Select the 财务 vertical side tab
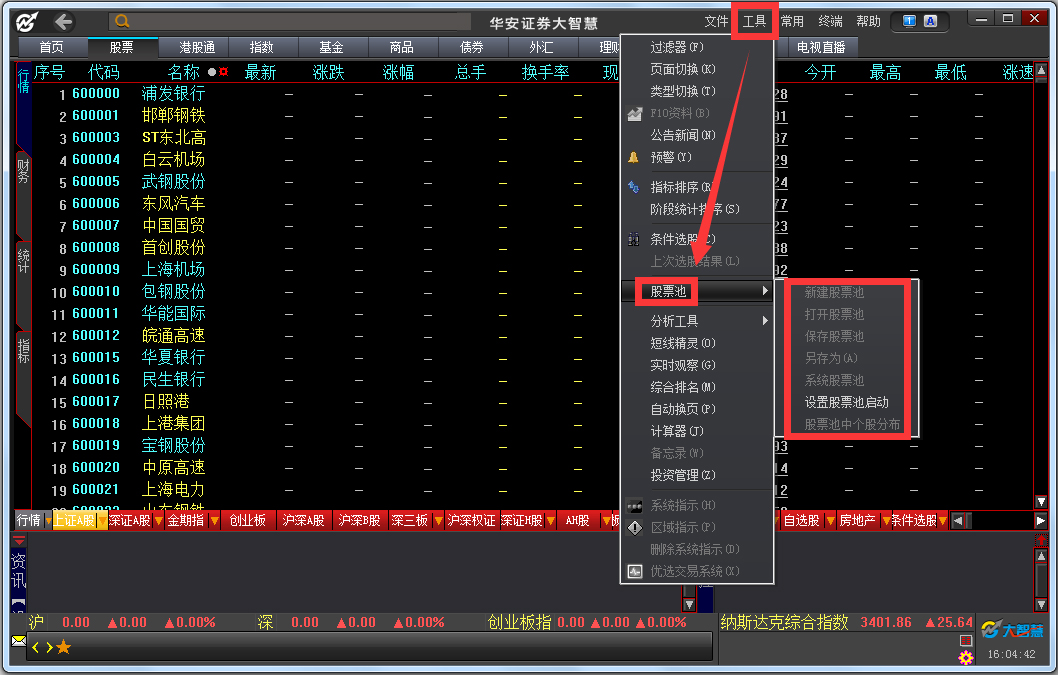Screen dimensions: 1058x675 coord(23,171)
